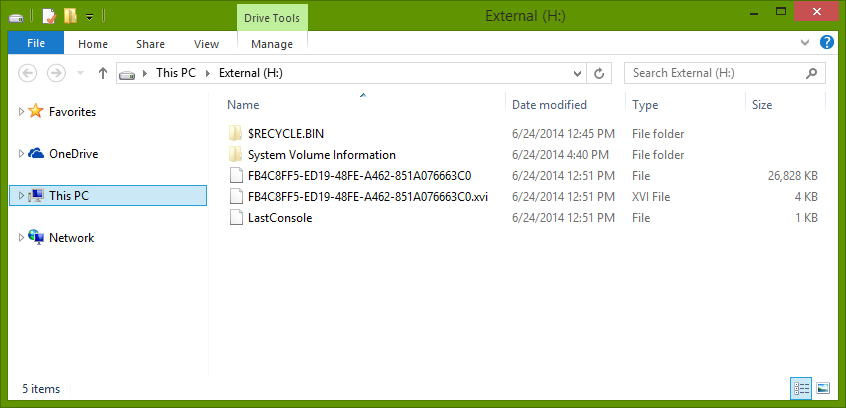Switch to large icons view in status bar
The height and width of the screenshot is (408, 846).
tap(823, 388)
